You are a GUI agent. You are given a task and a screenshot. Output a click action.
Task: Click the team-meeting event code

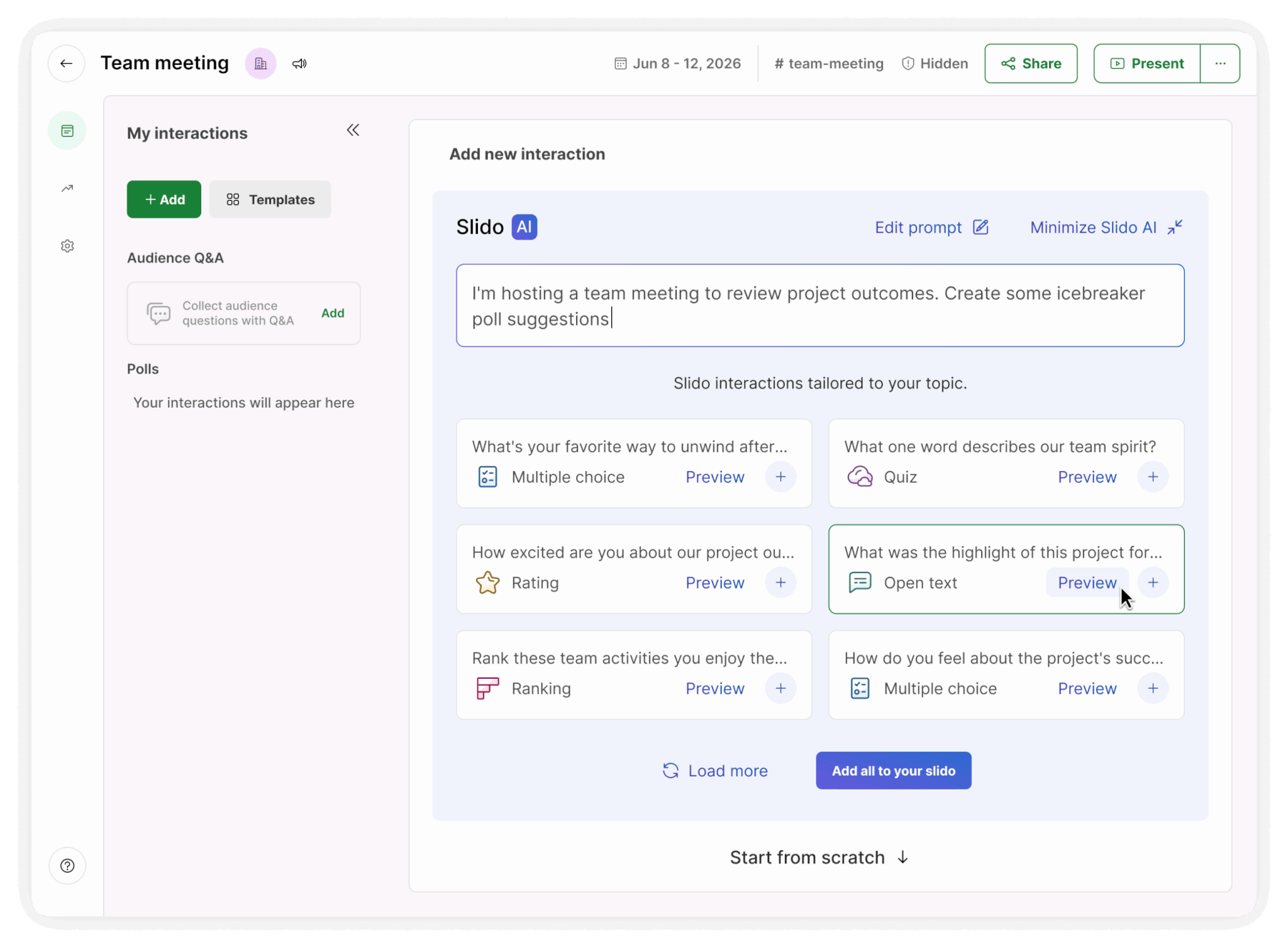tap(829, 64)
